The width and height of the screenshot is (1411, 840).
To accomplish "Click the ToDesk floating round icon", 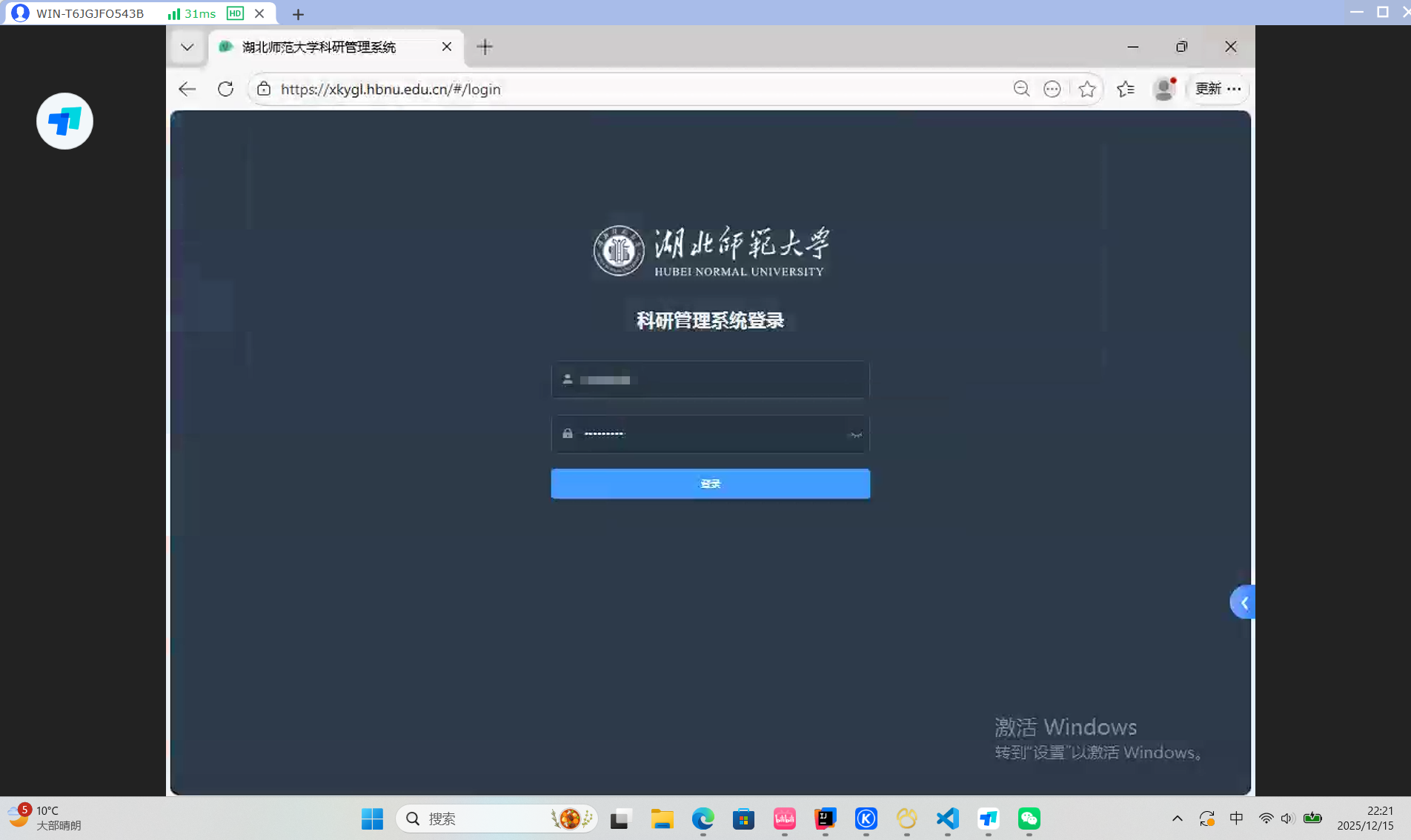I will [64, 121].
